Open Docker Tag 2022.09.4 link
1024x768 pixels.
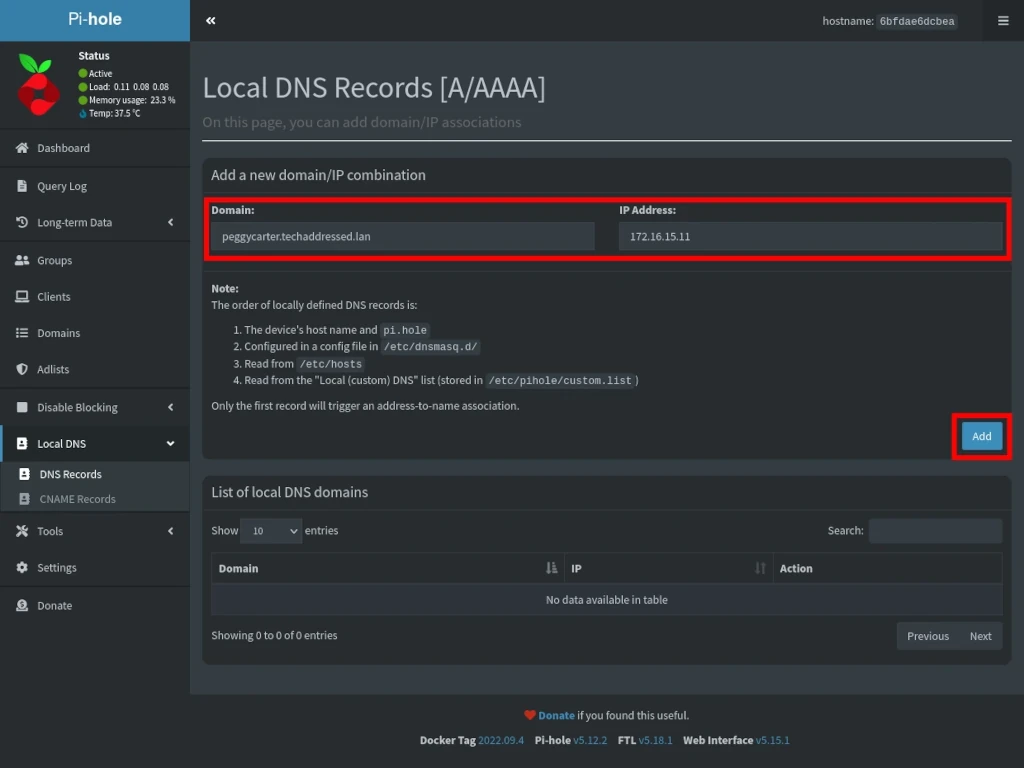point(501,740)
